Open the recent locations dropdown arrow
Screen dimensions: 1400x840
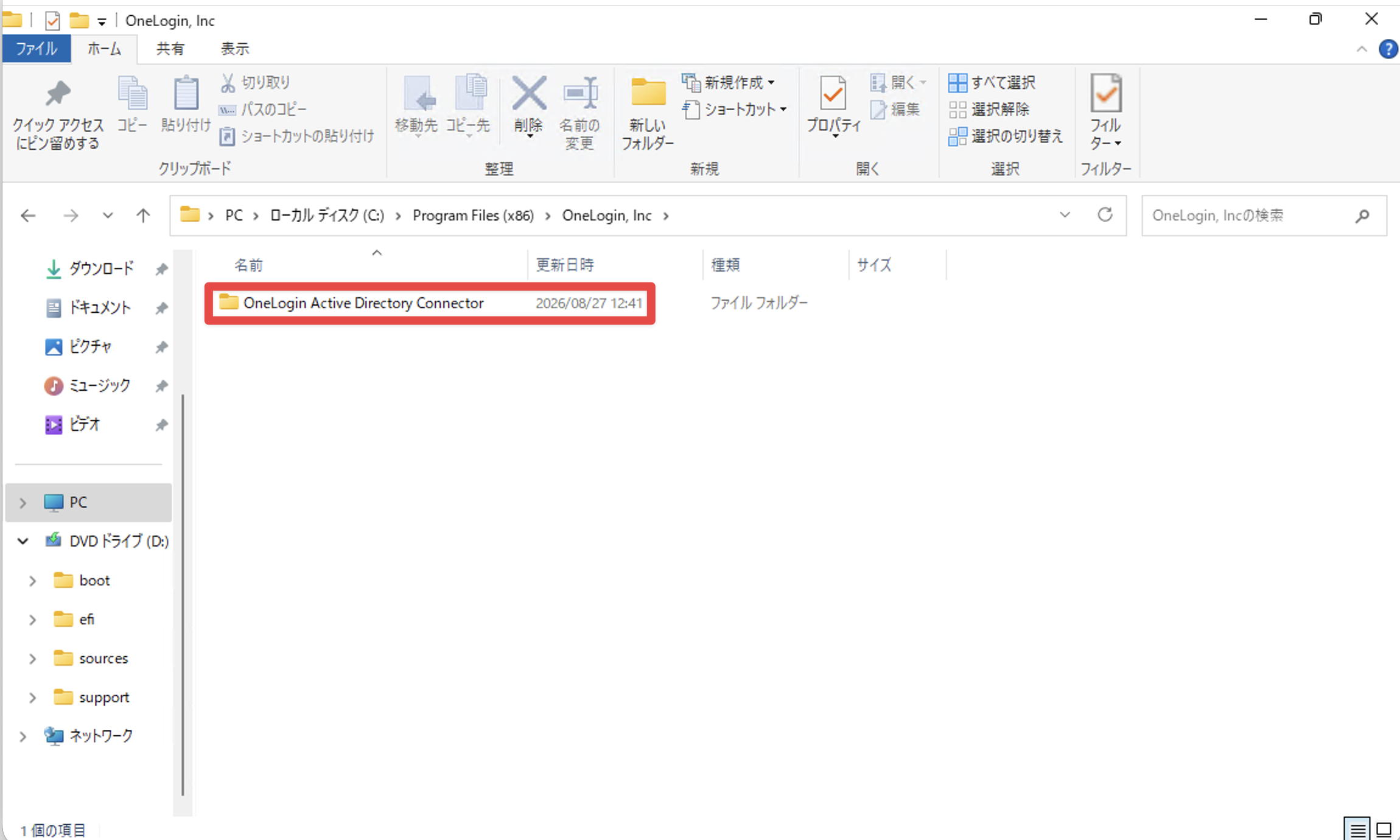pos(108,215)
